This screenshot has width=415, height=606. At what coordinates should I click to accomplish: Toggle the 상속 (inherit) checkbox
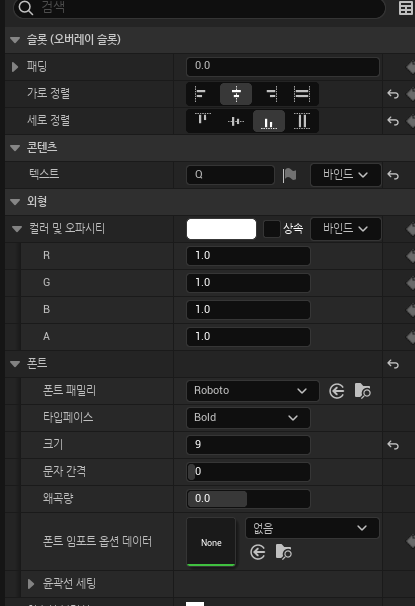click(271, 229)
